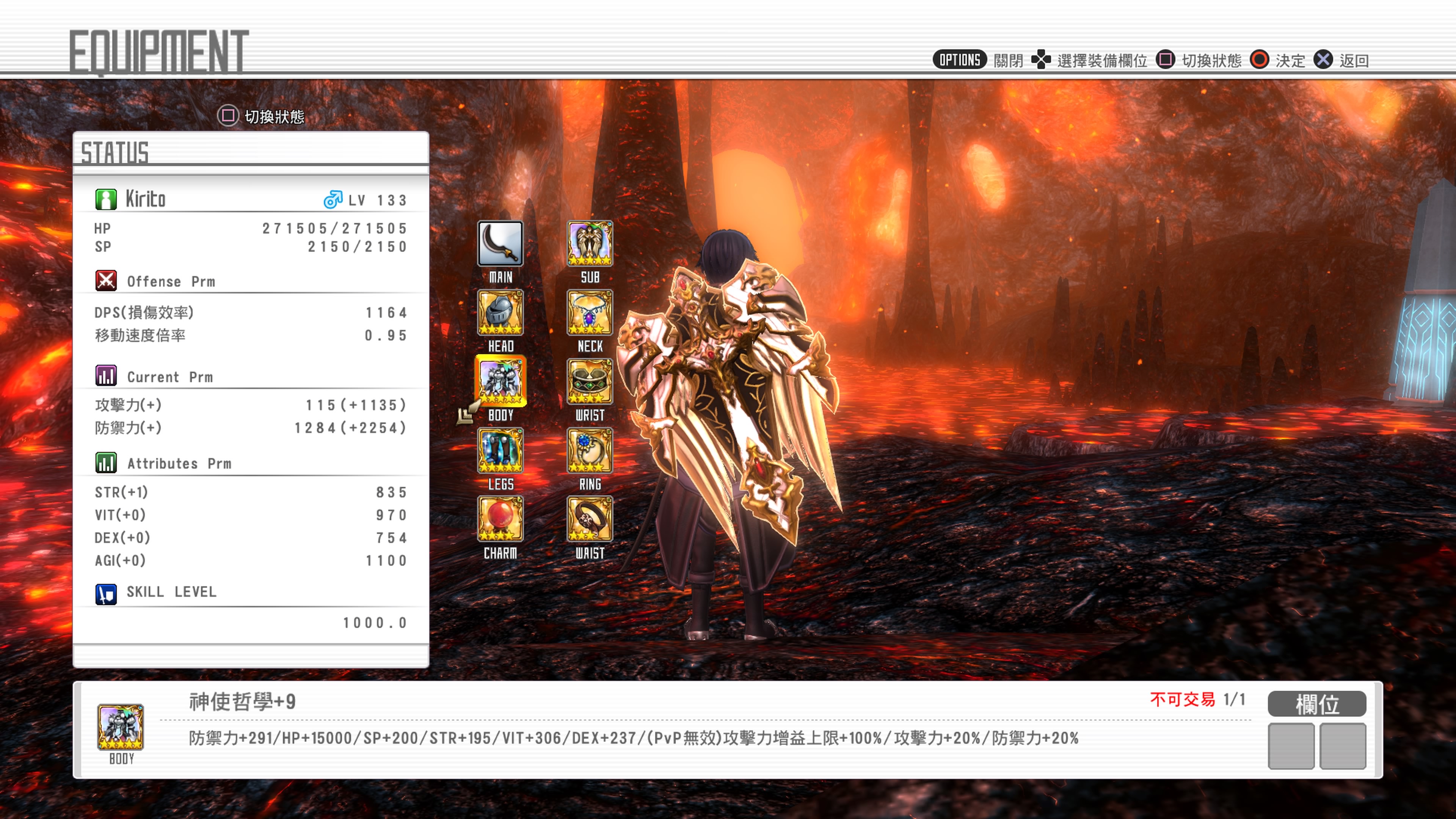Click the DEX(+0) attribute row
The width and height of the screenshot is (1456, 819).
(x=251, y=538)
